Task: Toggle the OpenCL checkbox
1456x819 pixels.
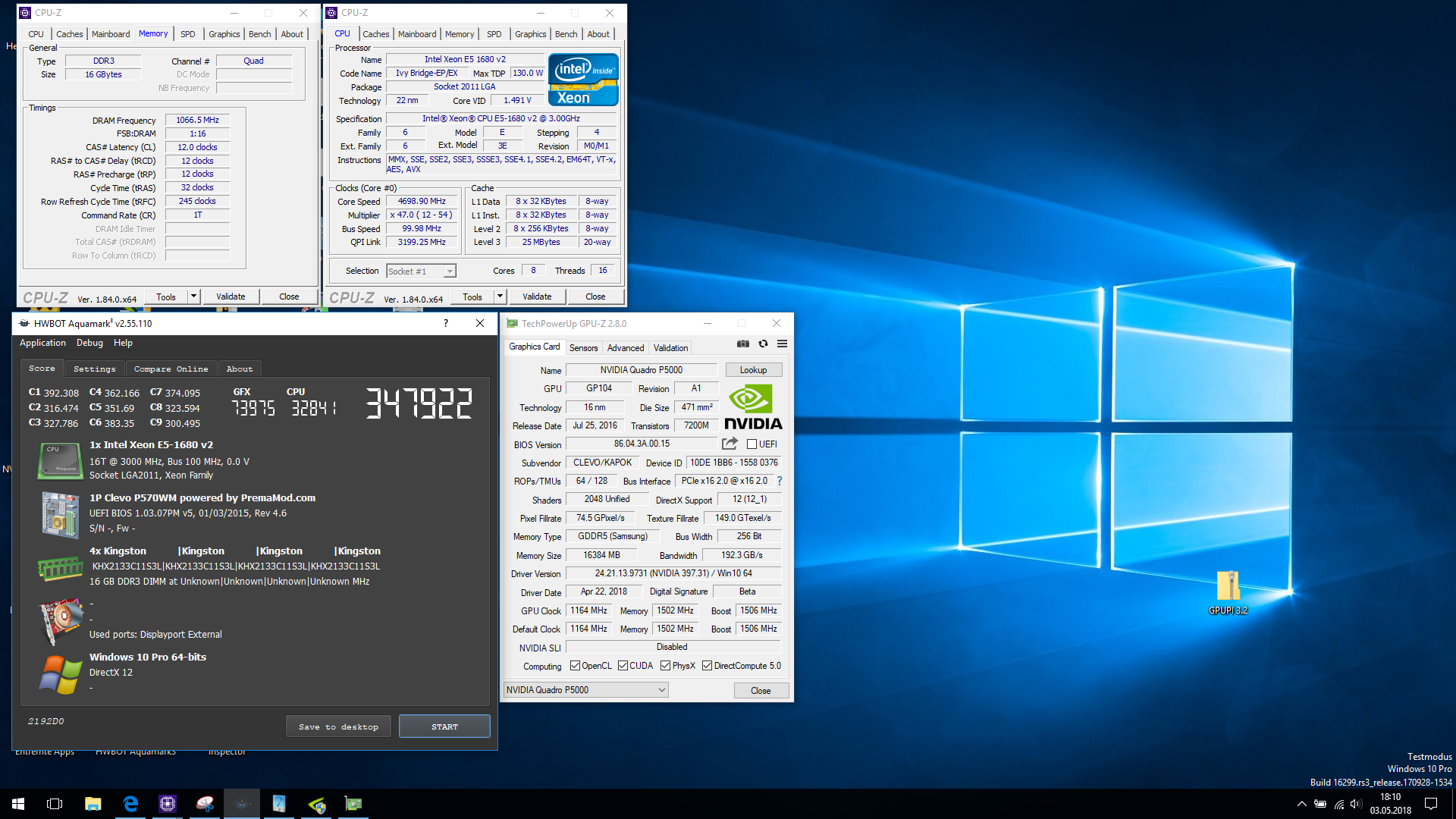Action: click(575, 666)
